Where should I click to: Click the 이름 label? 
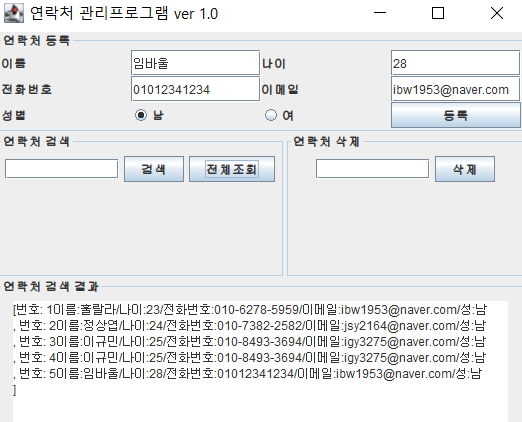[14, 63]
